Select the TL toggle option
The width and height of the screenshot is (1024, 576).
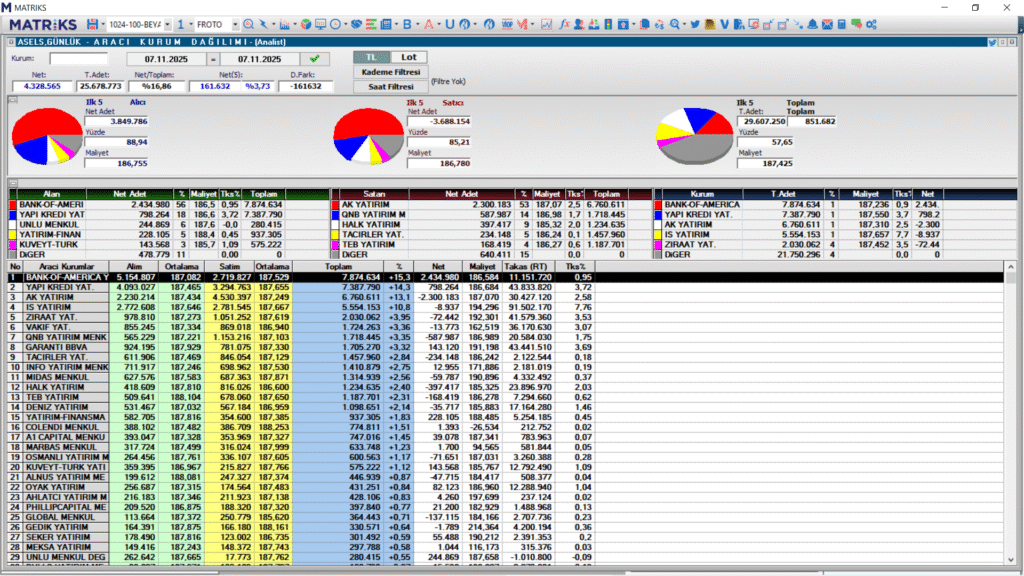coord(371,58)
